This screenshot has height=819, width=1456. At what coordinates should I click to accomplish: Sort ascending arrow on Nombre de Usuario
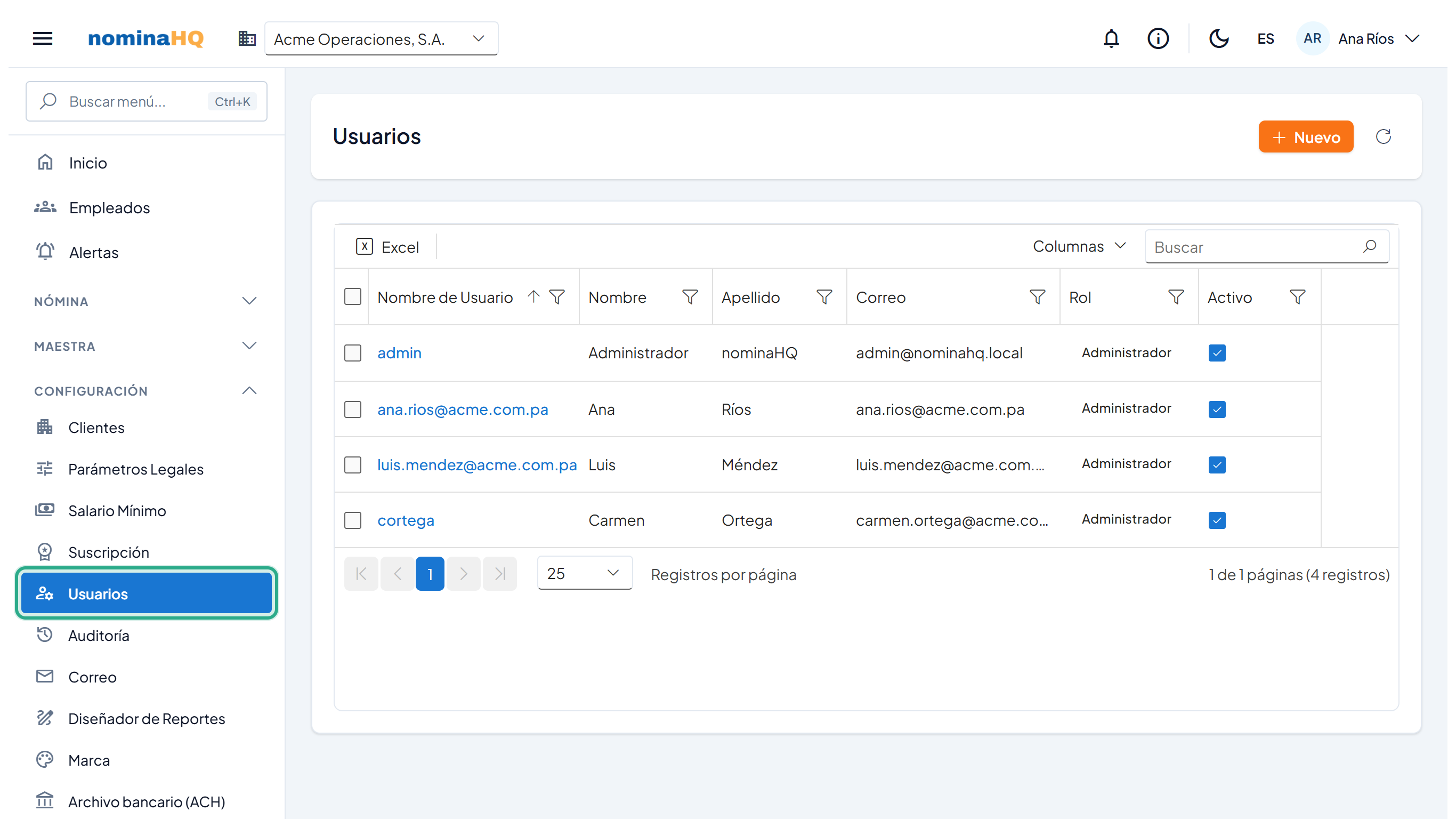[533, 296]
